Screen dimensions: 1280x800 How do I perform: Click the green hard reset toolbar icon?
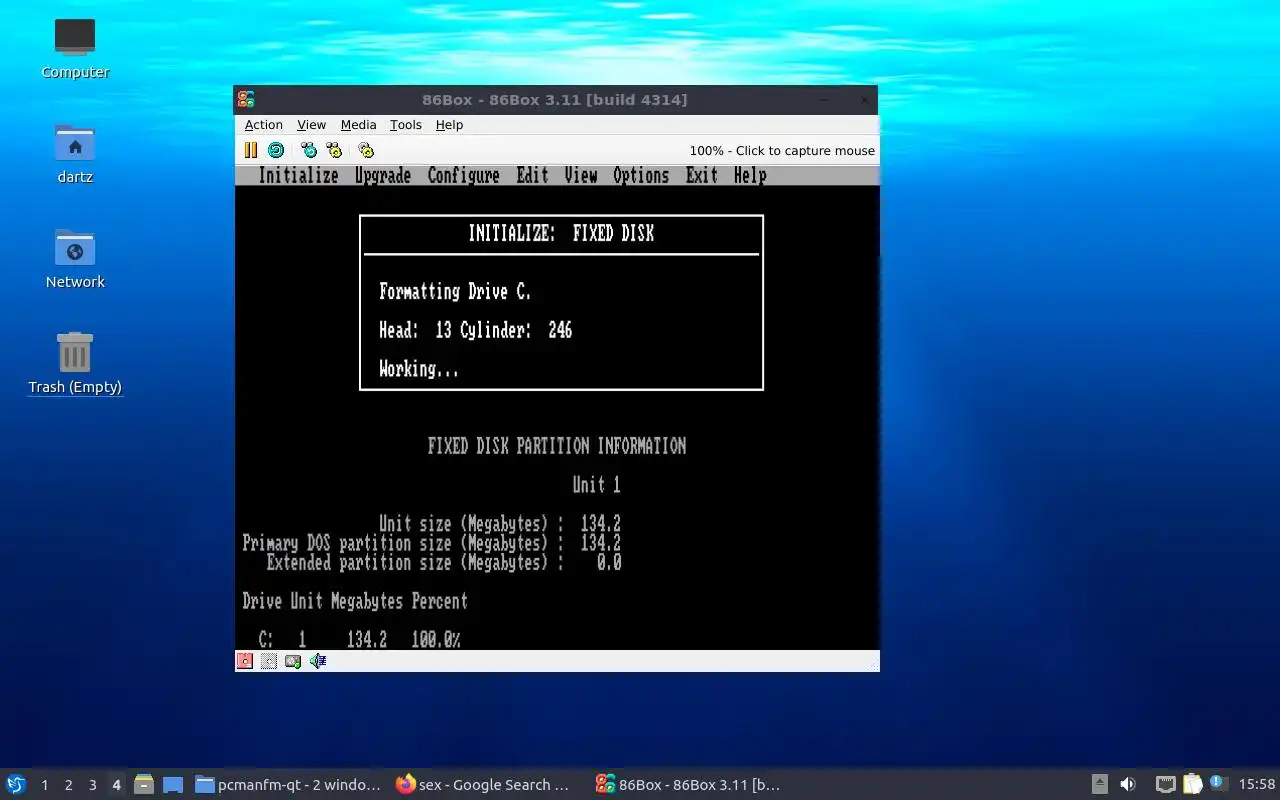[x=276, y=150]
